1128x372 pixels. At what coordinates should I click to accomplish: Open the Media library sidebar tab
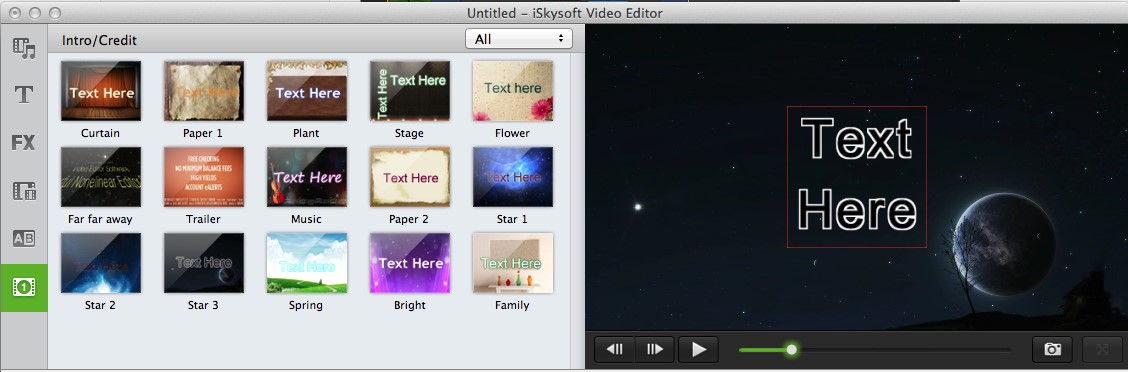[24, 48]
